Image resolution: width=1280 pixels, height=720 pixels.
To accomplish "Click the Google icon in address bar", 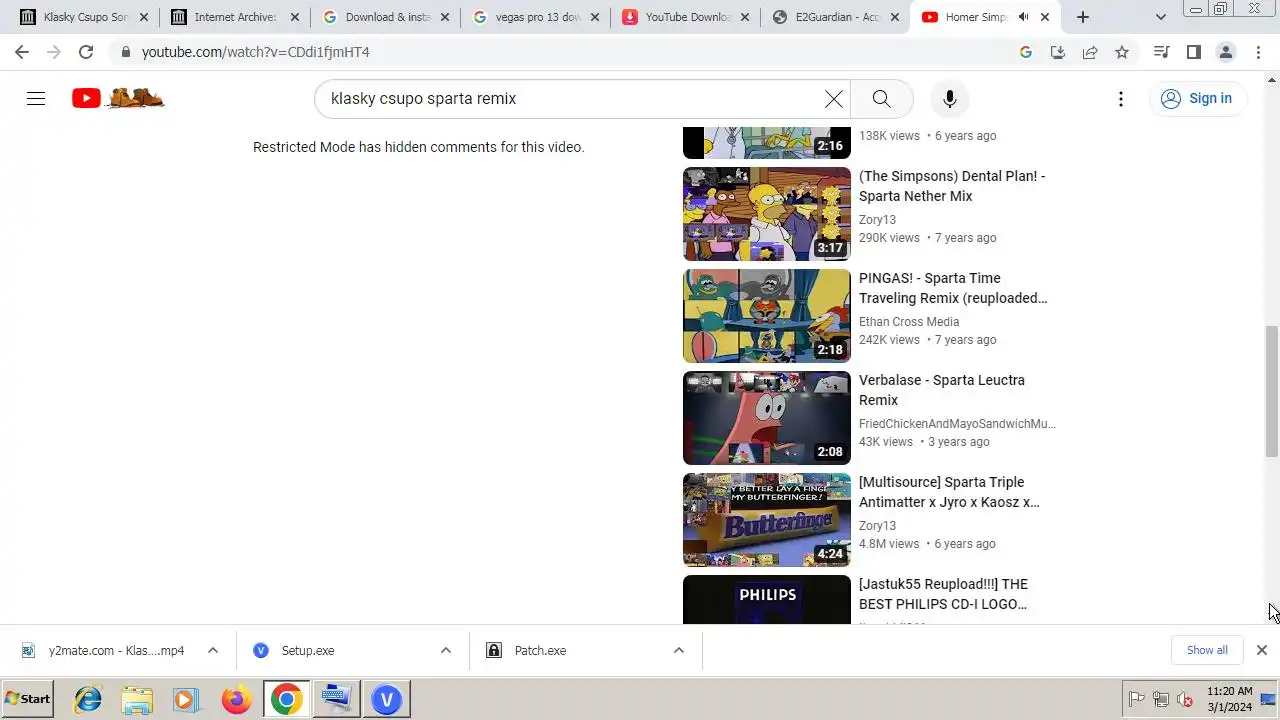I will (1026, 52).
